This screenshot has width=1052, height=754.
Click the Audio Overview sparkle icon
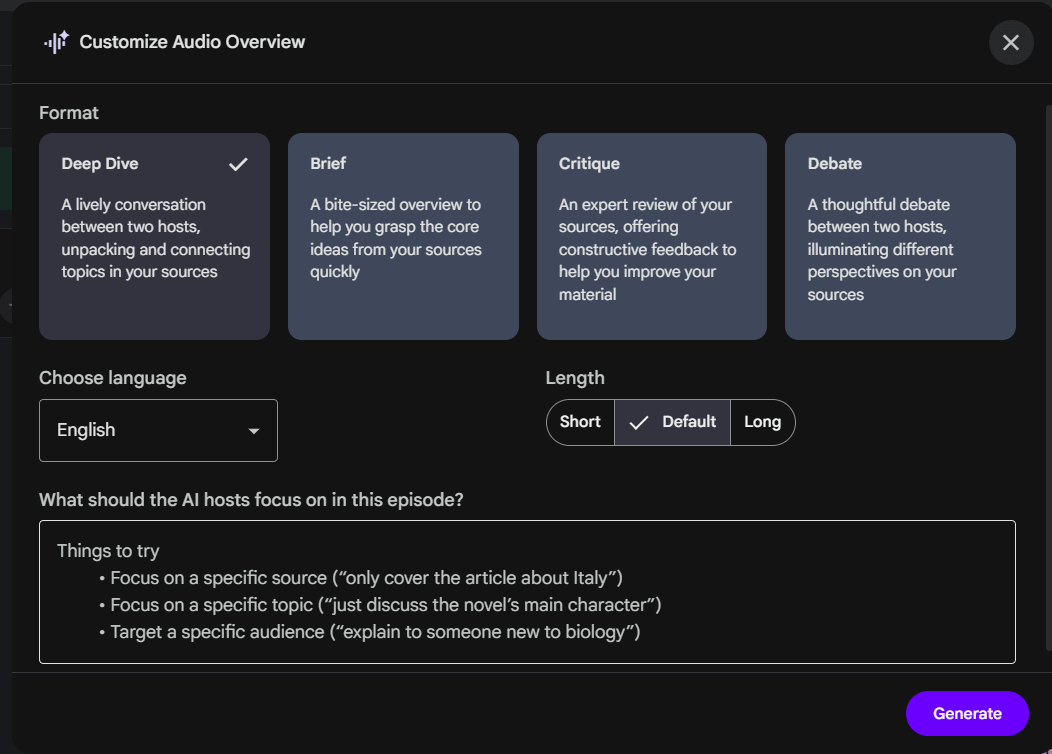tap(56, 42)
